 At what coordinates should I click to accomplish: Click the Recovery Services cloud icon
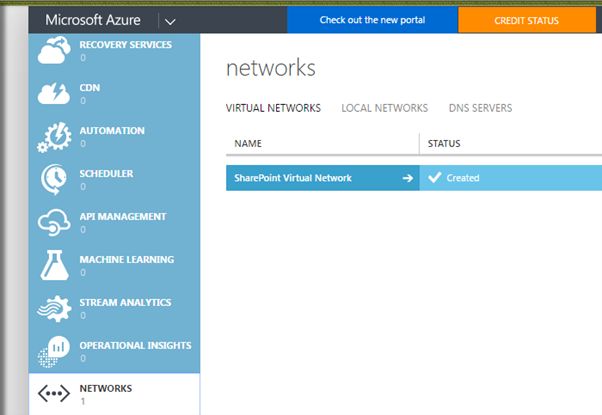[52, 51]
